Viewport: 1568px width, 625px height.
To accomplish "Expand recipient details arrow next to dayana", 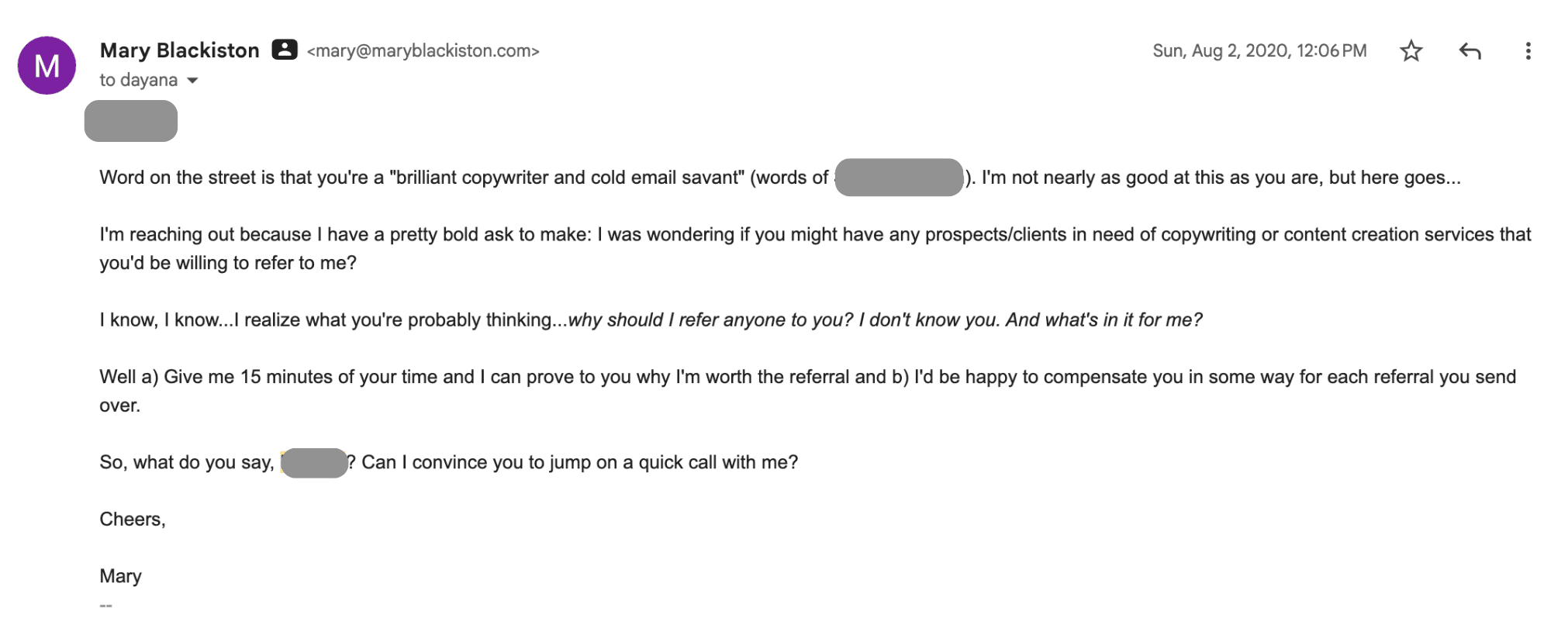I will [x=193, y=81].
